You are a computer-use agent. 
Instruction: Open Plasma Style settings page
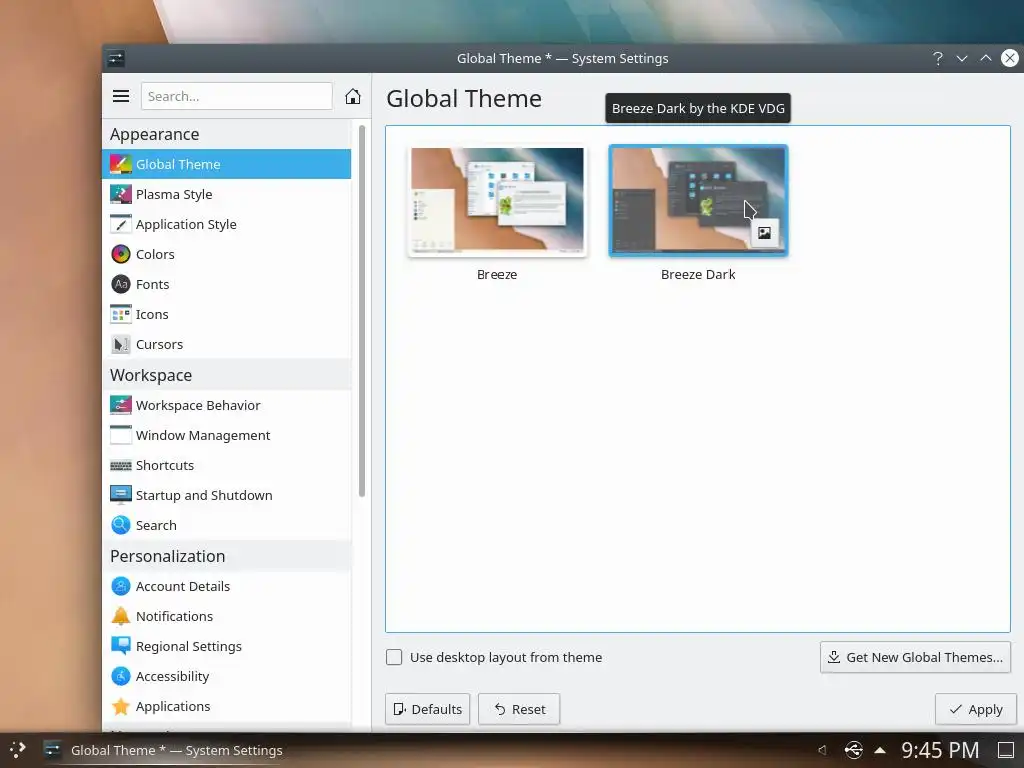coord(227,194)
